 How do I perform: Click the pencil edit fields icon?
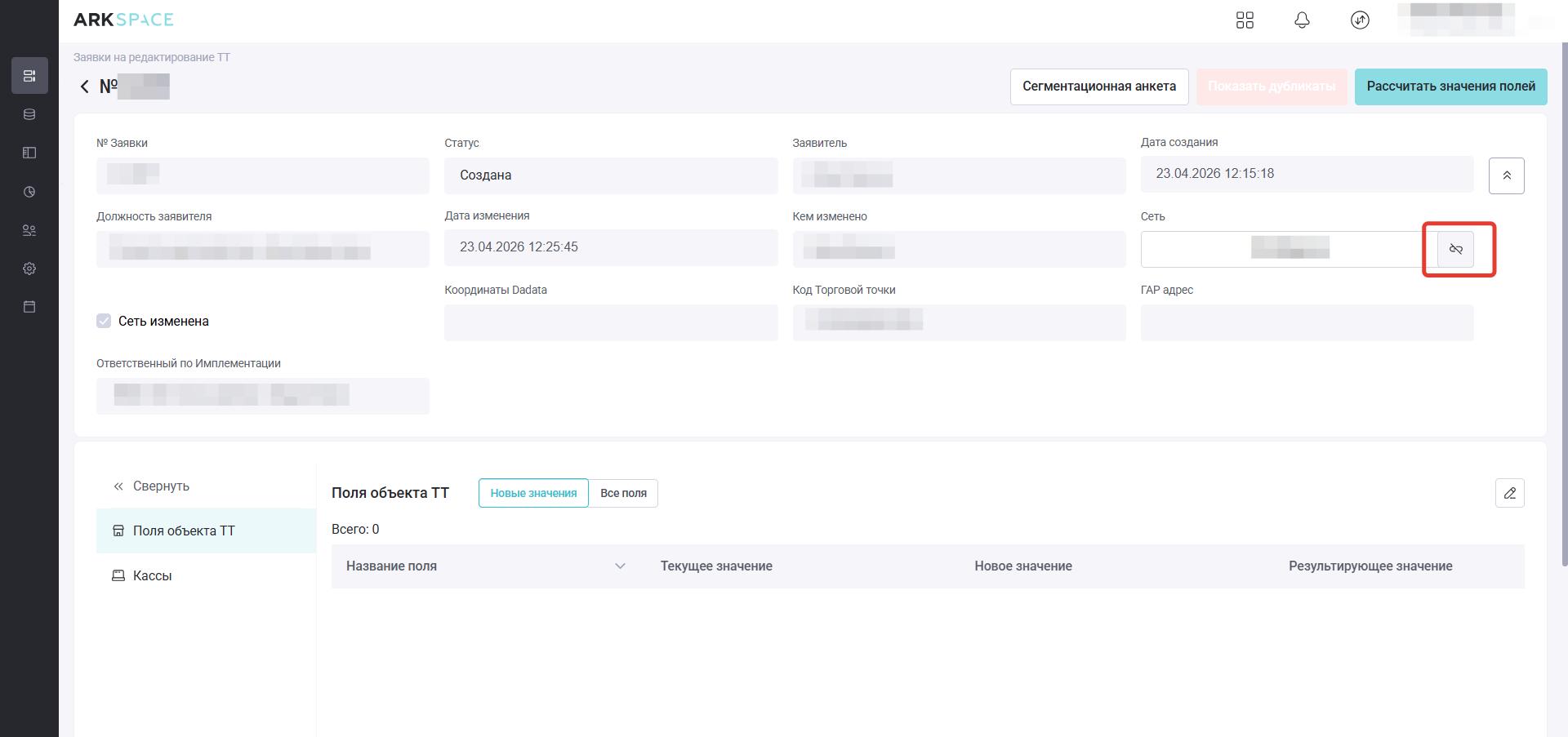1509,493
